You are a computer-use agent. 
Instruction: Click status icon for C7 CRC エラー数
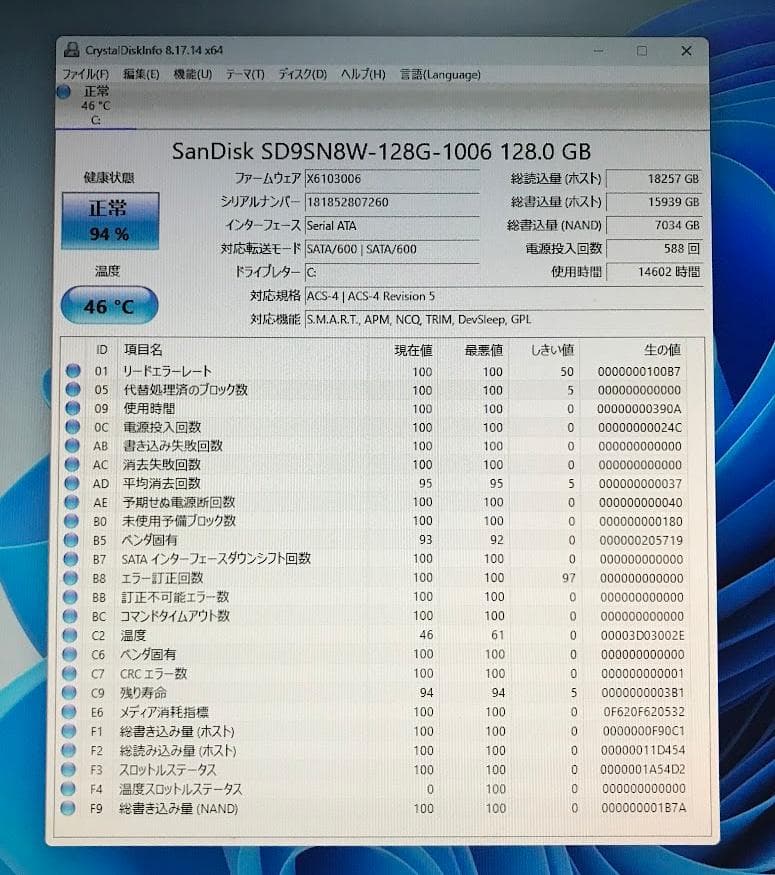(69, 674)
